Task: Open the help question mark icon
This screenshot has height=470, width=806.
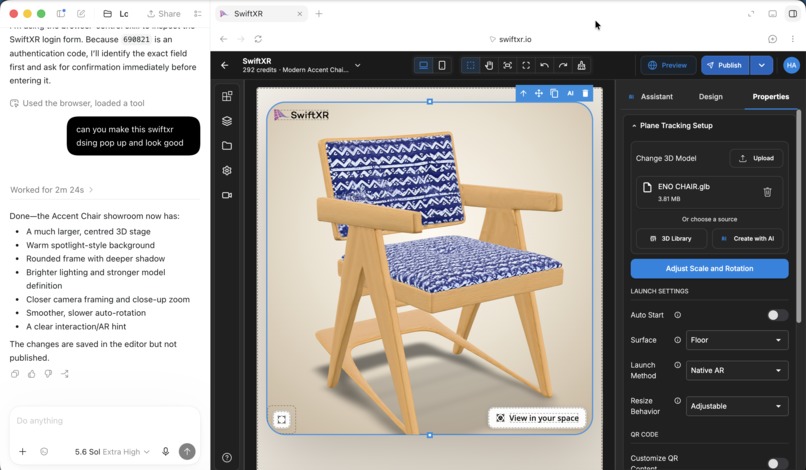Action: [227, 457]
